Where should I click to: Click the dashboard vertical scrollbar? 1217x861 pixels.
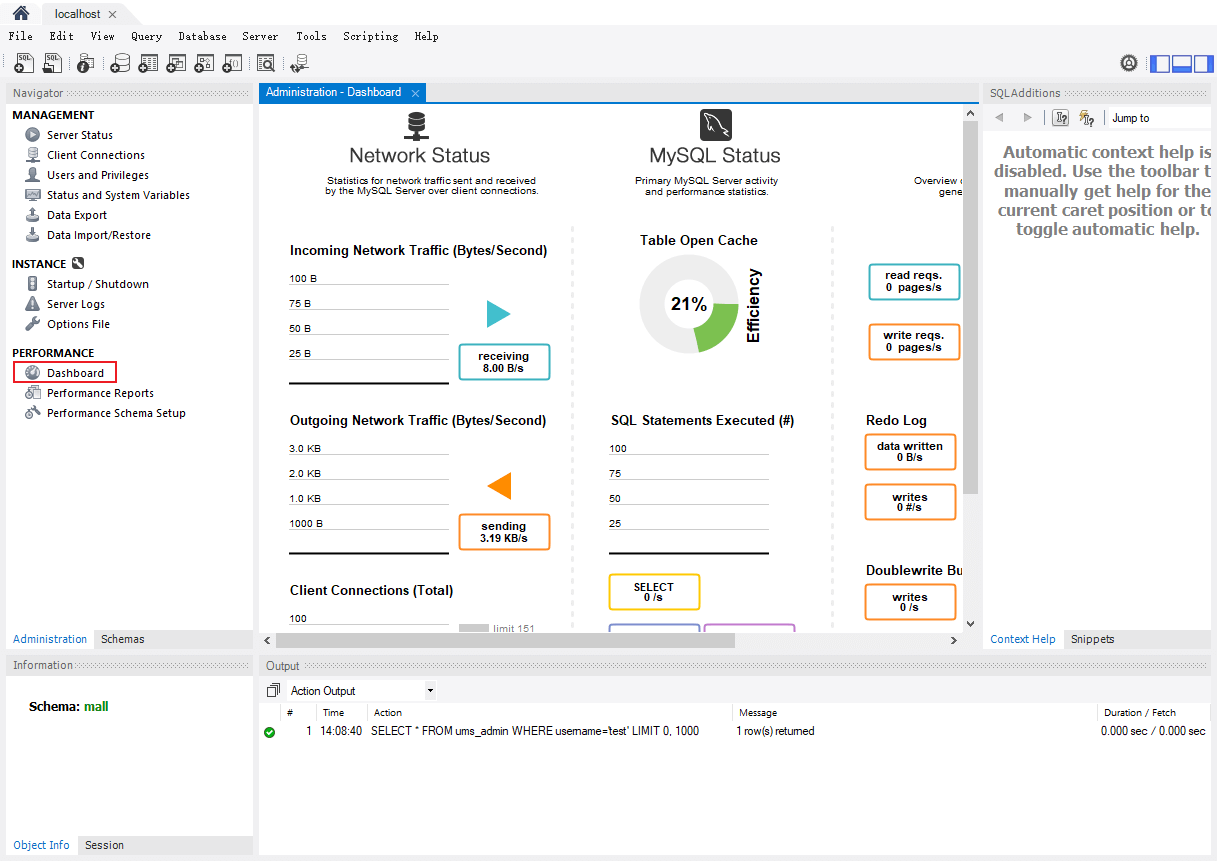coord(970,308)
